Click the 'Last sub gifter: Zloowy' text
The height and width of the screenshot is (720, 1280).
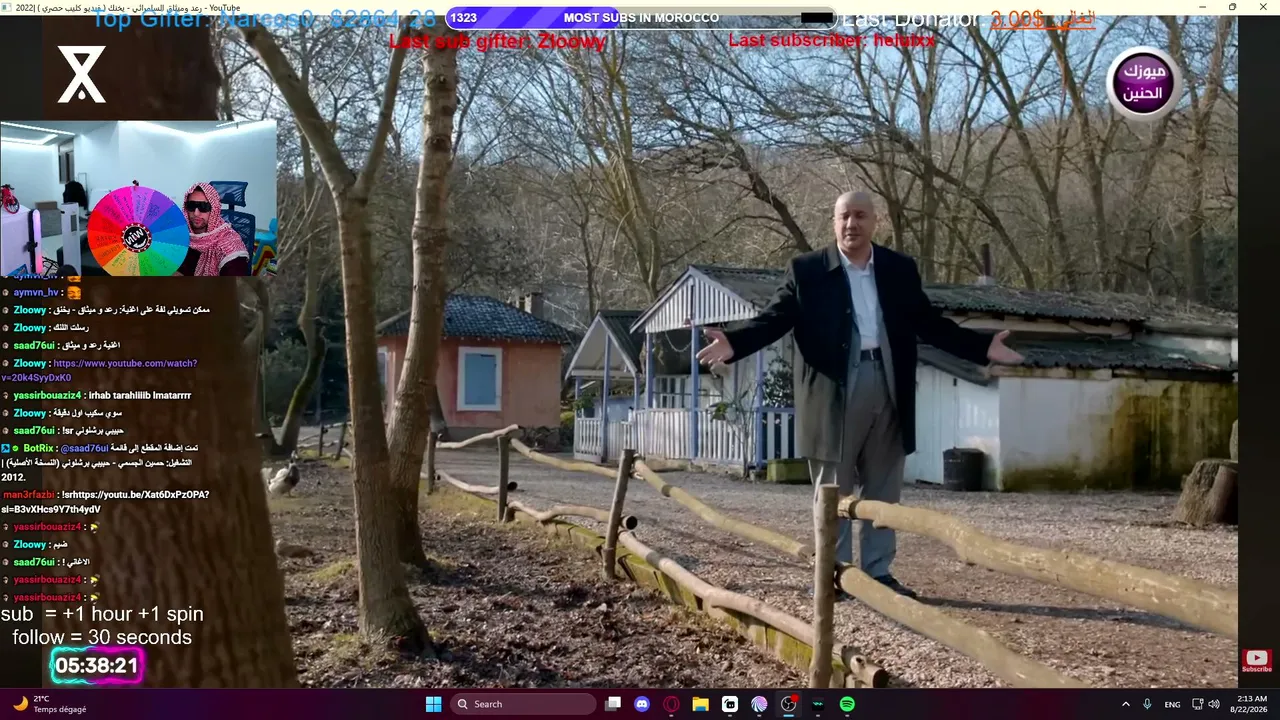coord(498,41)
